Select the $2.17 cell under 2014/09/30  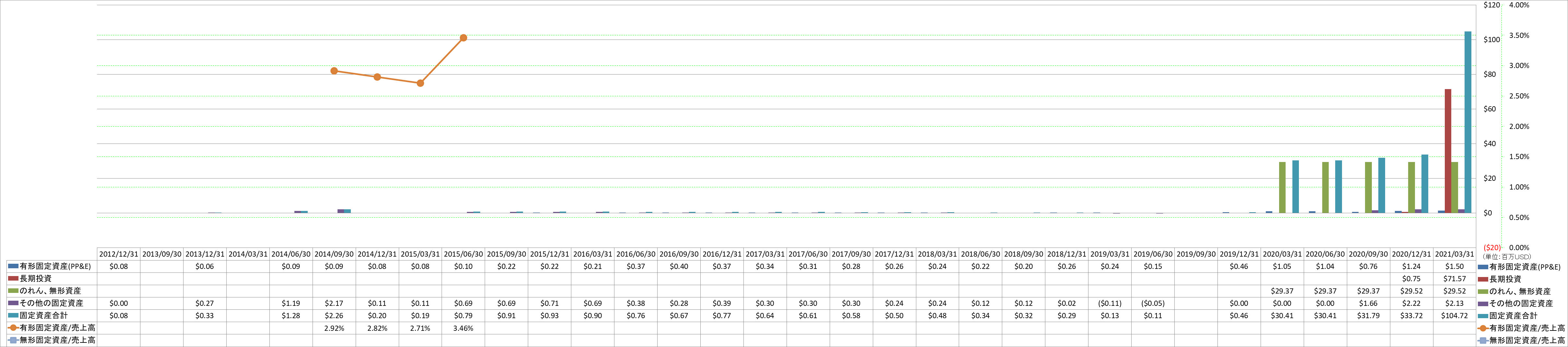[x=334, y=303]
